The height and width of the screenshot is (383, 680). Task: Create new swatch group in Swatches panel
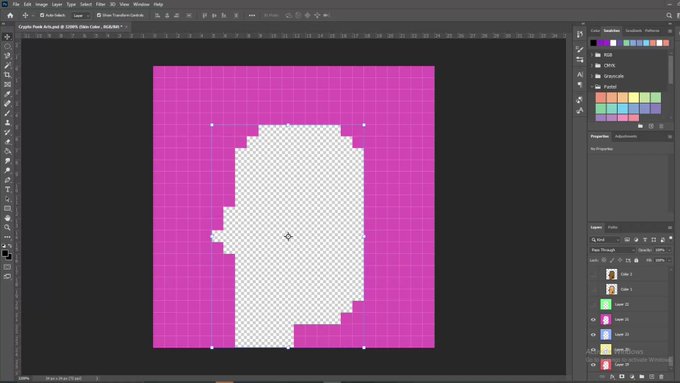[641, 126]
